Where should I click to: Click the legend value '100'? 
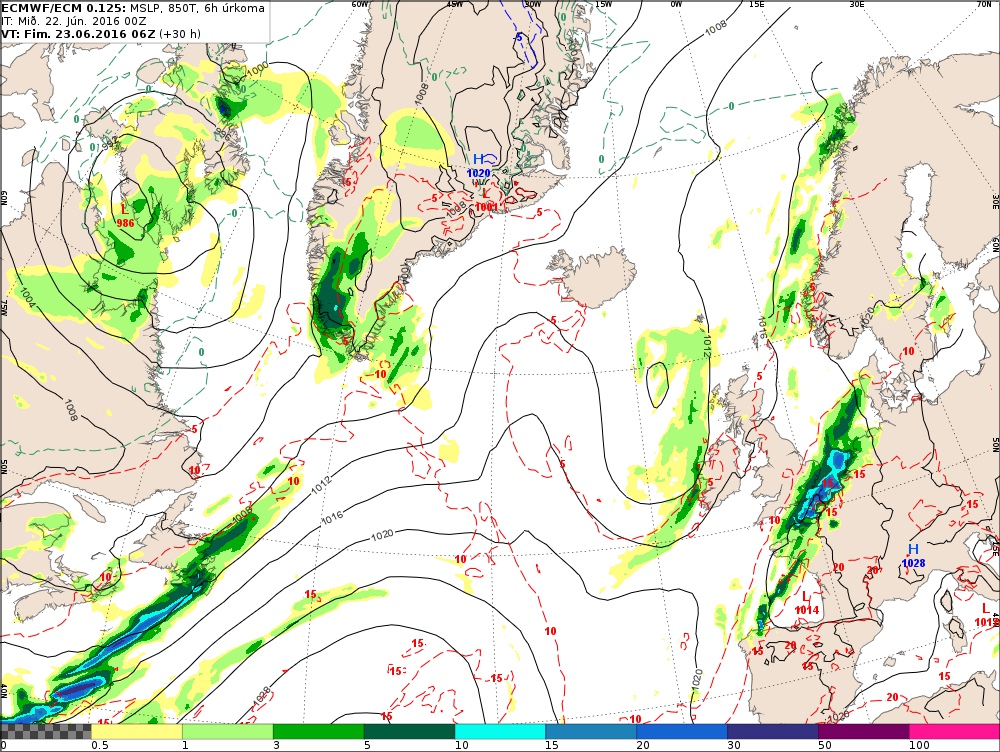(919, 745)
